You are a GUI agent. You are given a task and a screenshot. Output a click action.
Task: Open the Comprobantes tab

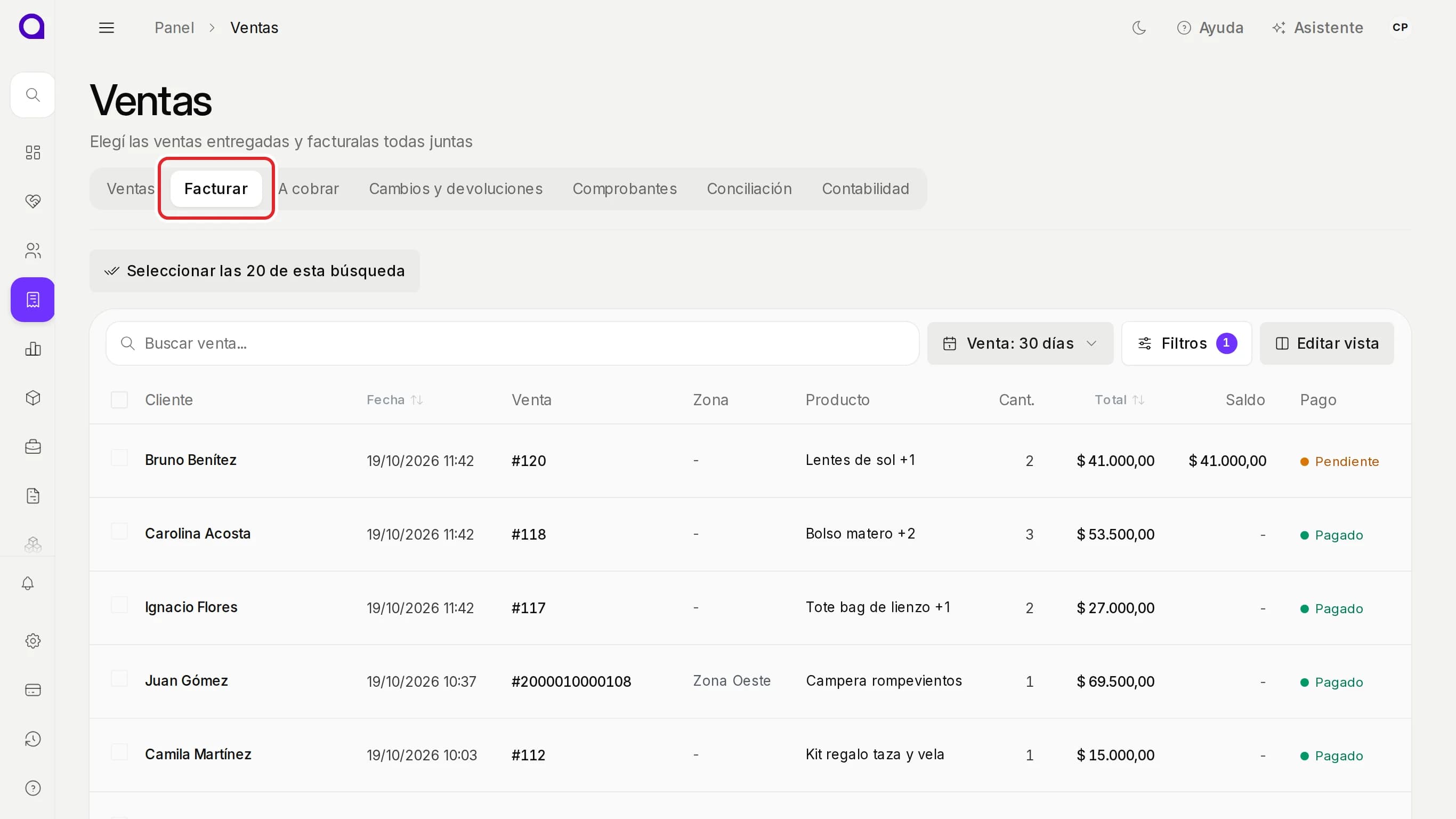tap(625, 189)
